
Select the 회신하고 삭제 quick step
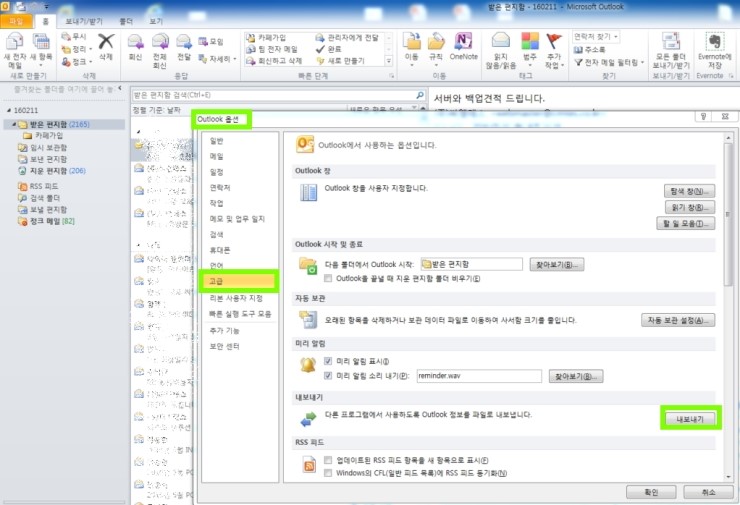(275, 61)
